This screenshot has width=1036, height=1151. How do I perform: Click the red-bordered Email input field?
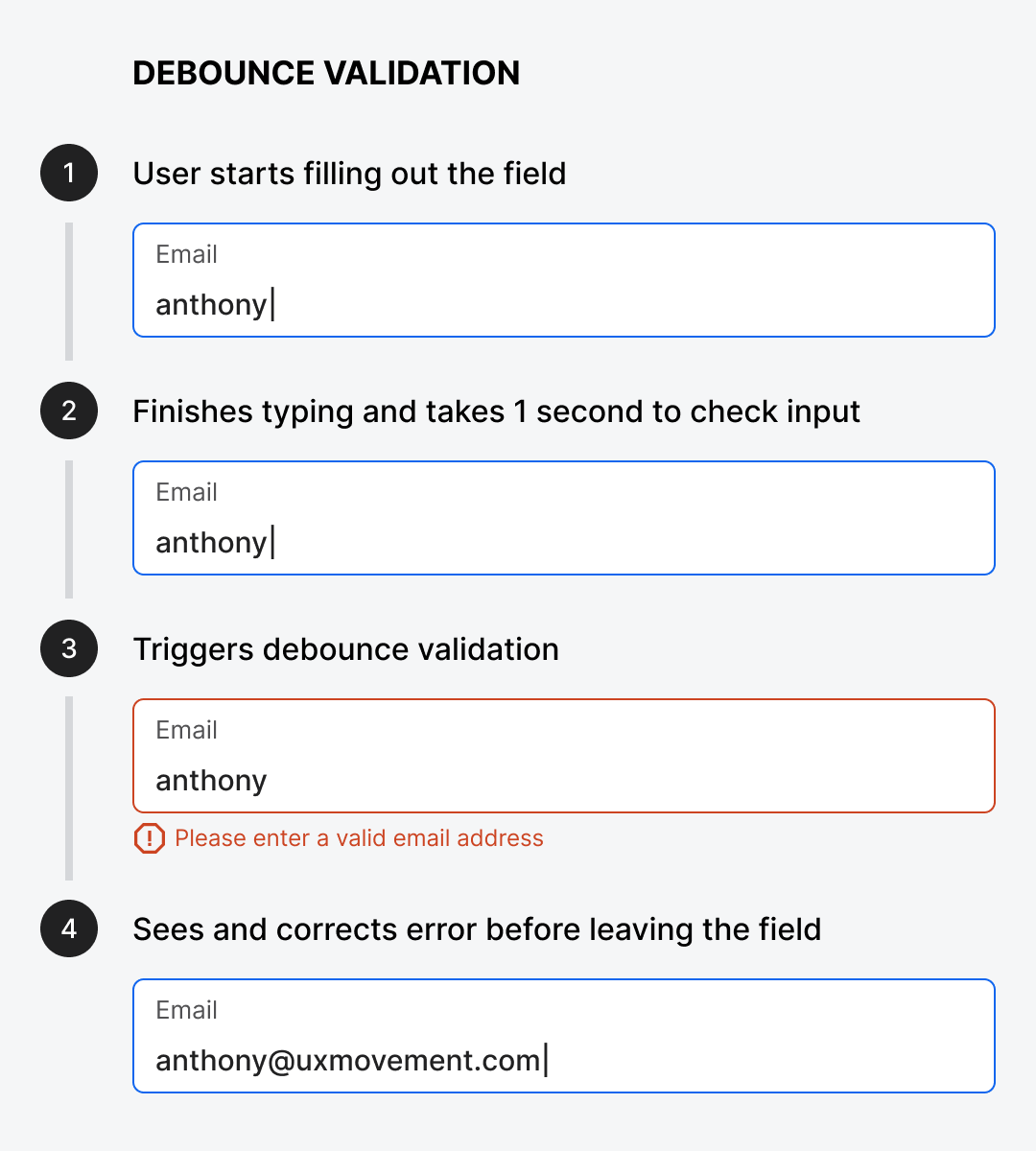click(x=563, y=756)
